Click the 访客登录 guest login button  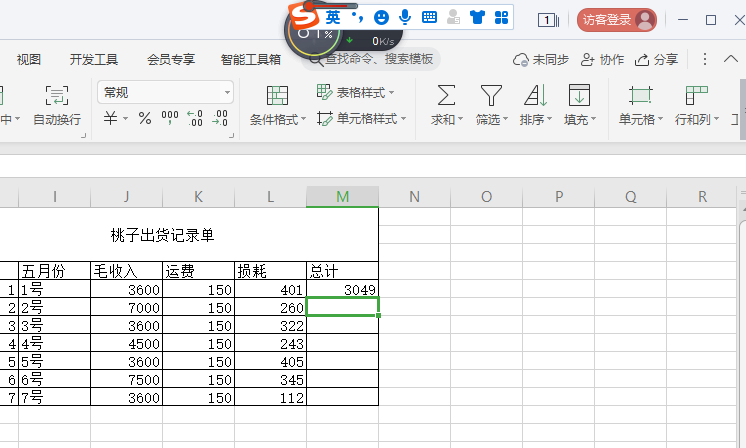click(617, 19)
